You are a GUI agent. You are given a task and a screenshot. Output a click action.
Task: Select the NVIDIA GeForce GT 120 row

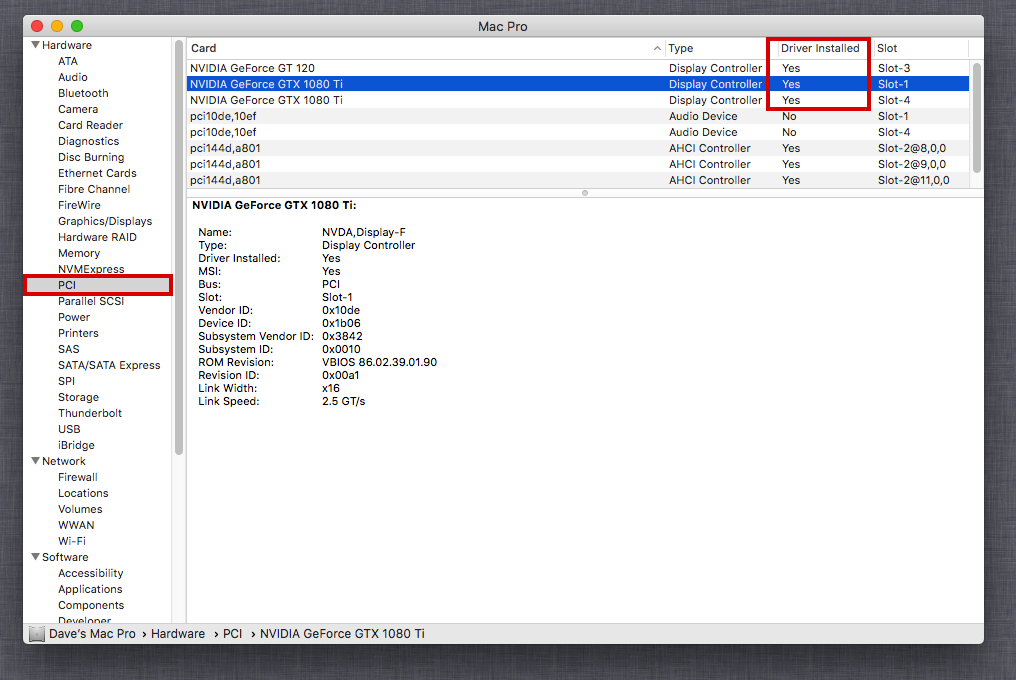tap(578, 68)
